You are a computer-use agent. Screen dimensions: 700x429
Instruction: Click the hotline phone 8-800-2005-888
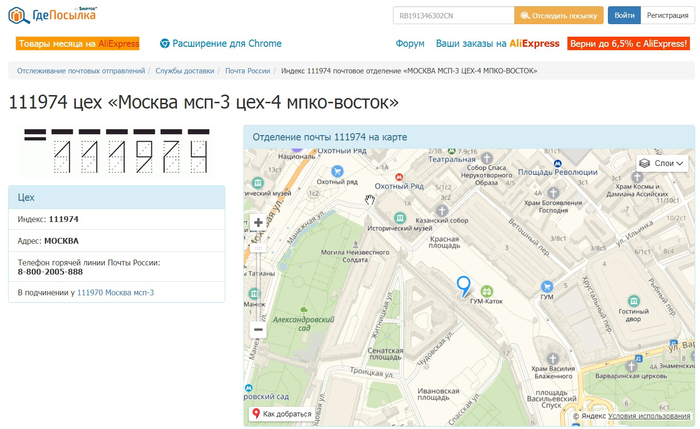tap(50, 271)
